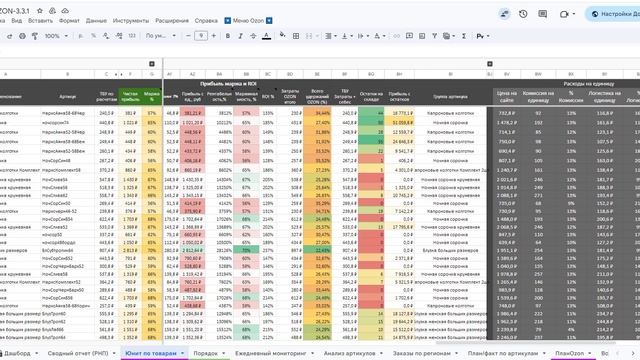The height and width of the screenshot is (360, 640).
Task: Open the zoom level 100% dropdown
Action: [56, 36]
